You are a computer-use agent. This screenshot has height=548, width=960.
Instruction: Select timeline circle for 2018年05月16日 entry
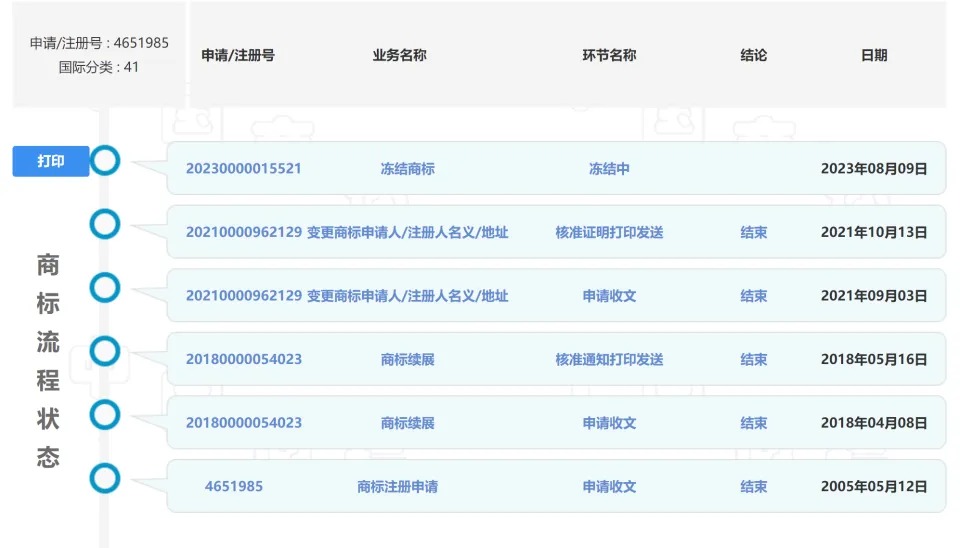(x=105, y=351)
